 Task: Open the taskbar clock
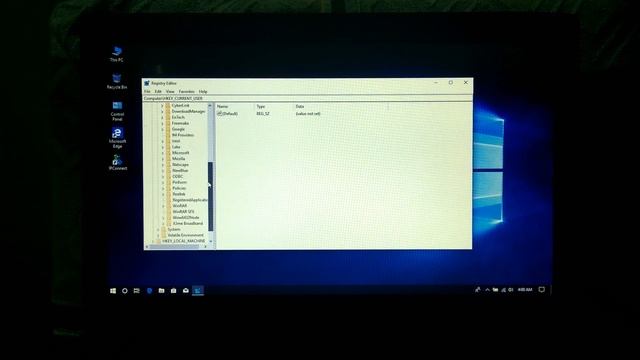pos(525,290)
